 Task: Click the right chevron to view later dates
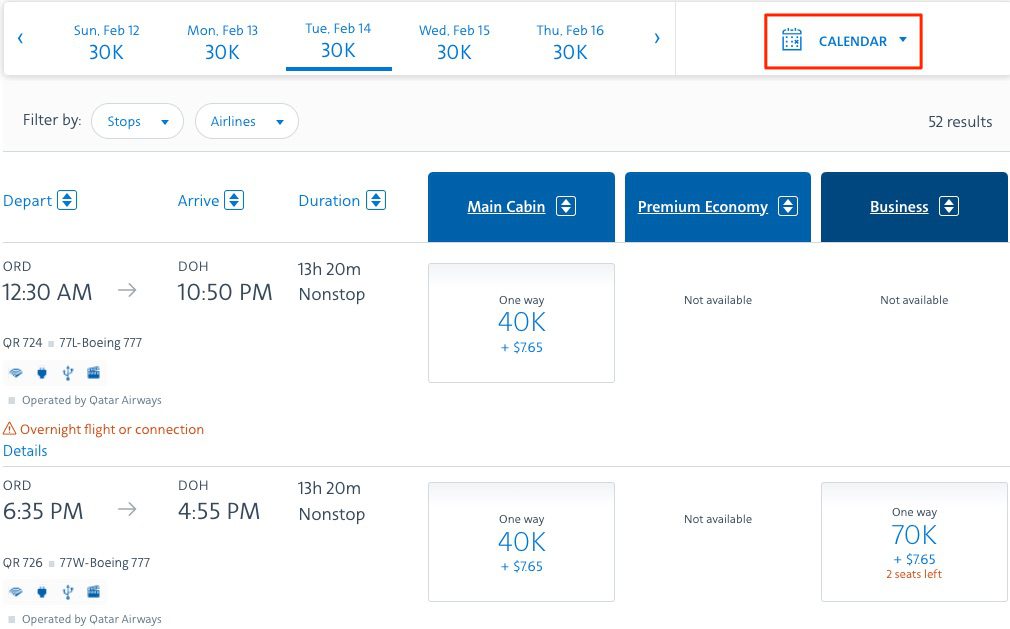657,38
